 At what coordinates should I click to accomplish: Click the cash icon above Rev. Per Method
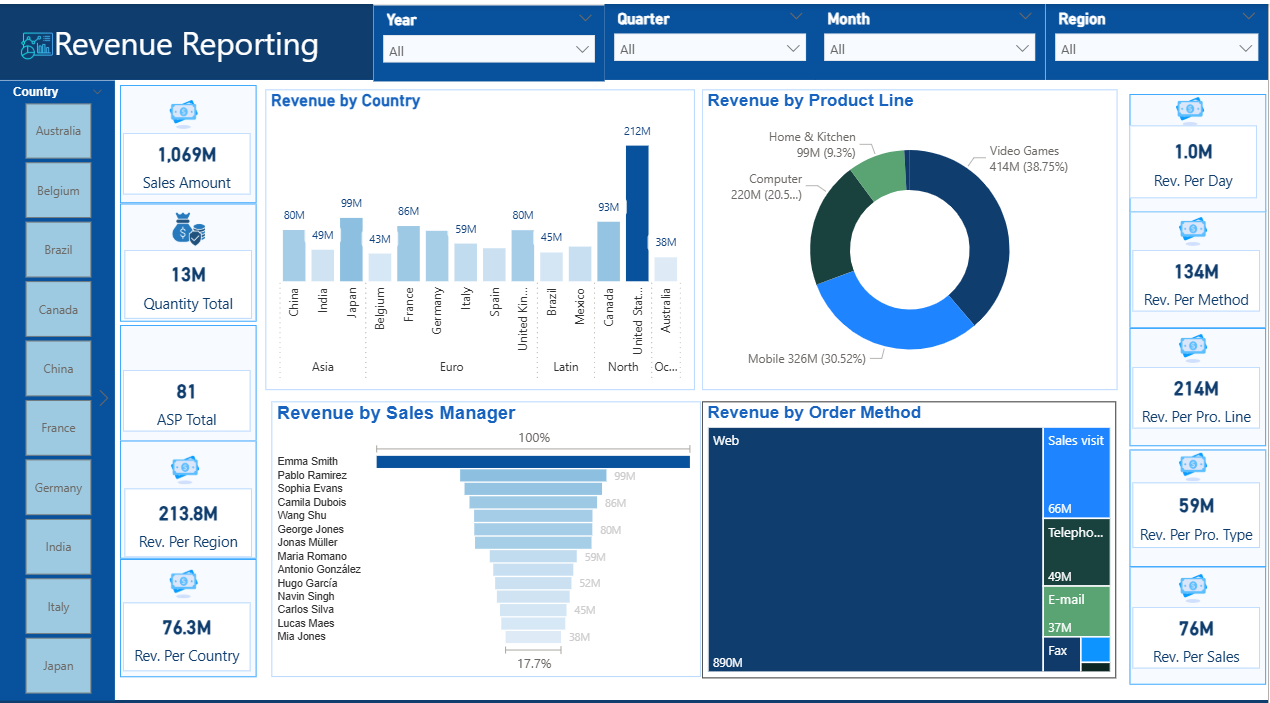click(x=1192, y=231)
